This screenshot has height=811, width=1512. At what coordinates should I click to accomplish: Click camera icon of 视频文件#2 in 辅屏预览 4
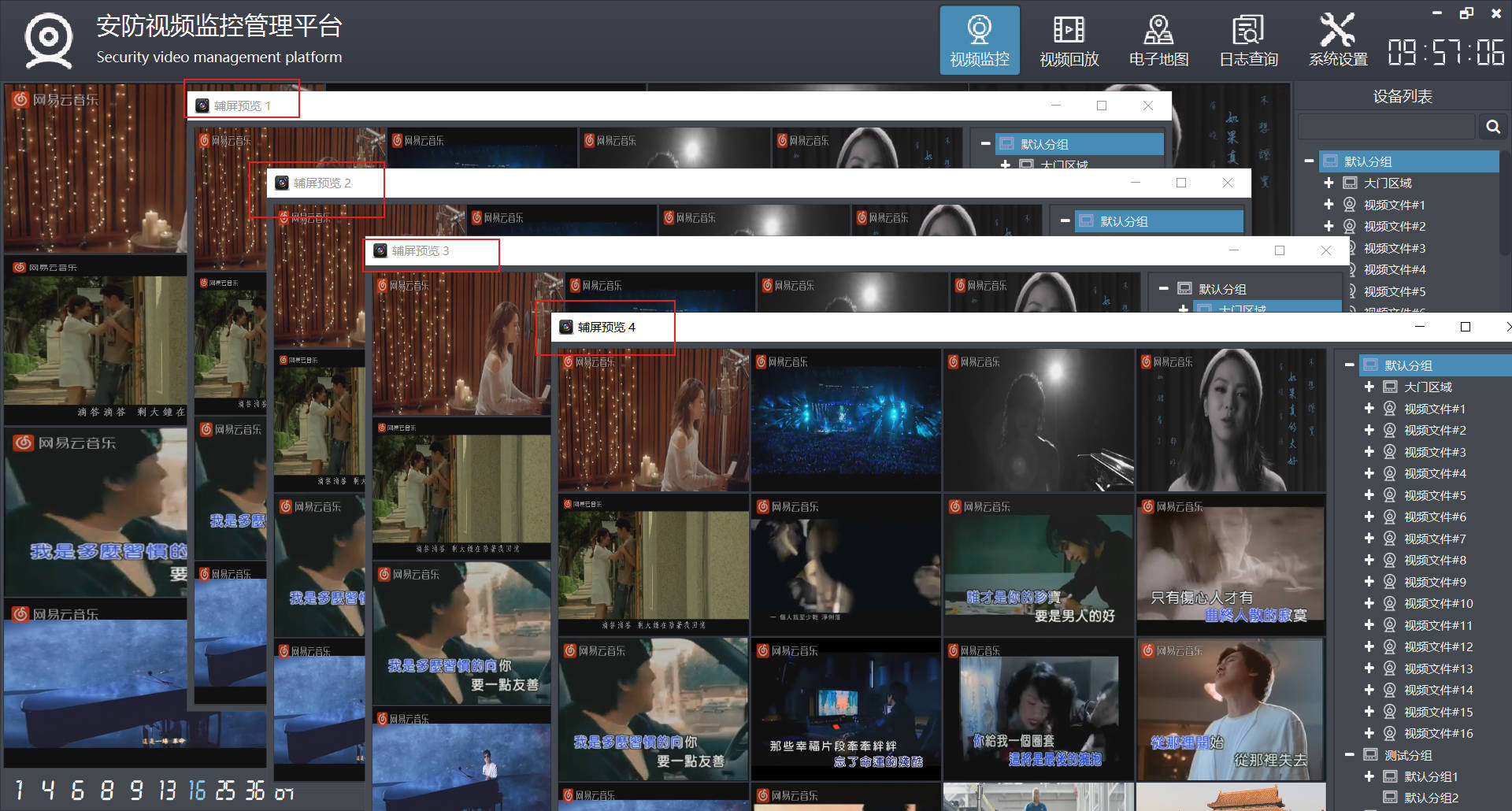(1390, 430)
